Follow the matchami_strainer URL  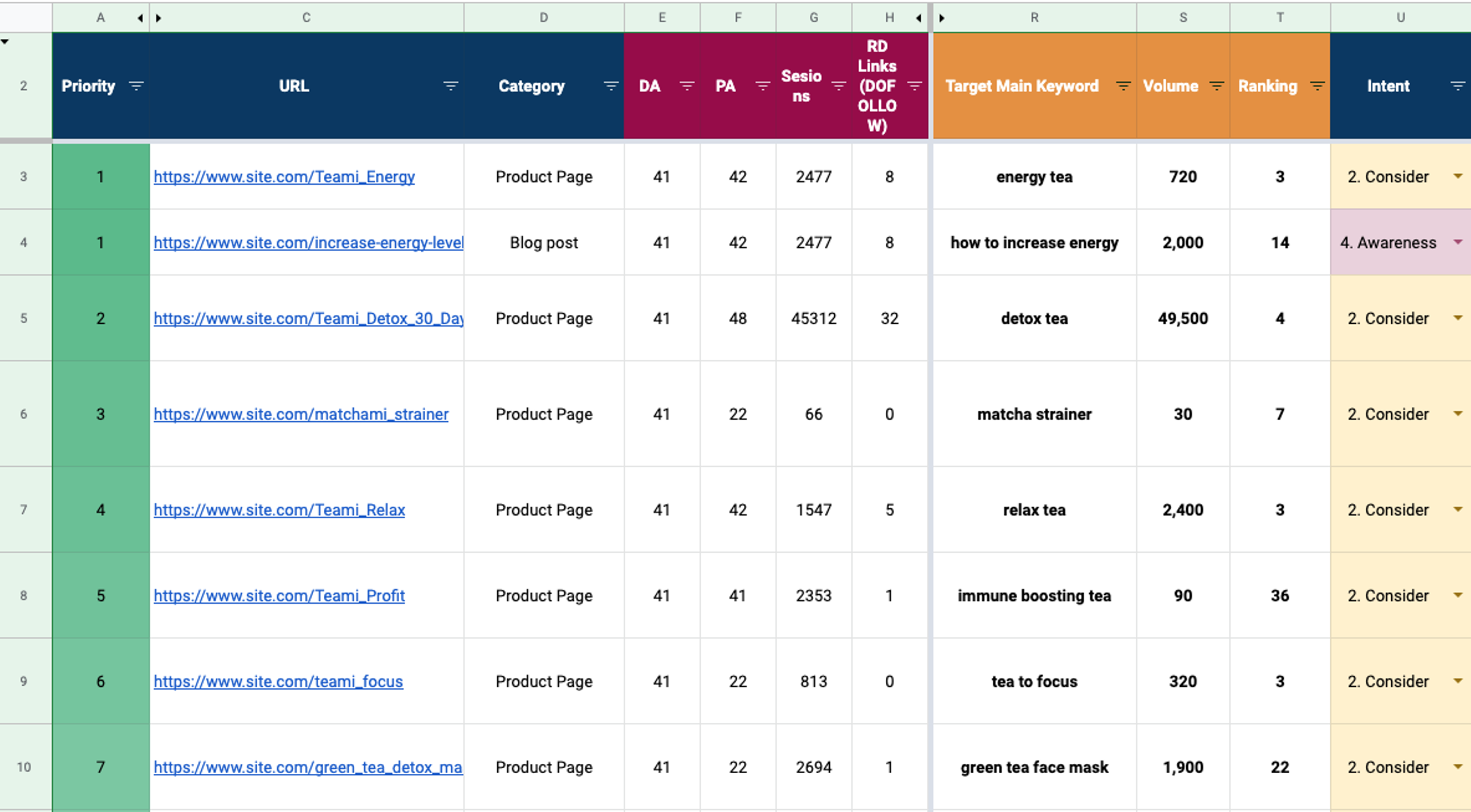(301, 414)
